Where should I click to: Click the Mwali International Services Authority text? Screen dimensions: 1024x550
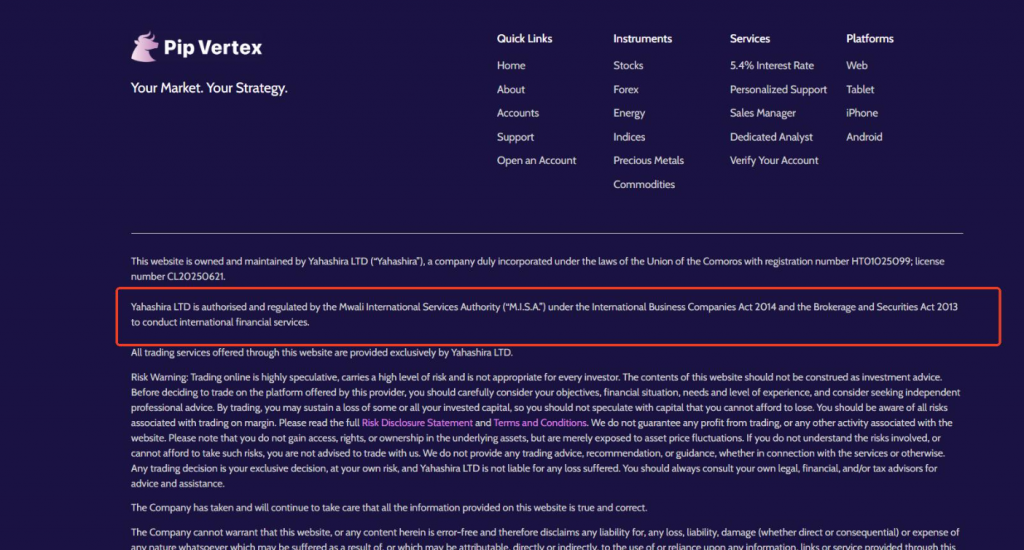point(419,307)
